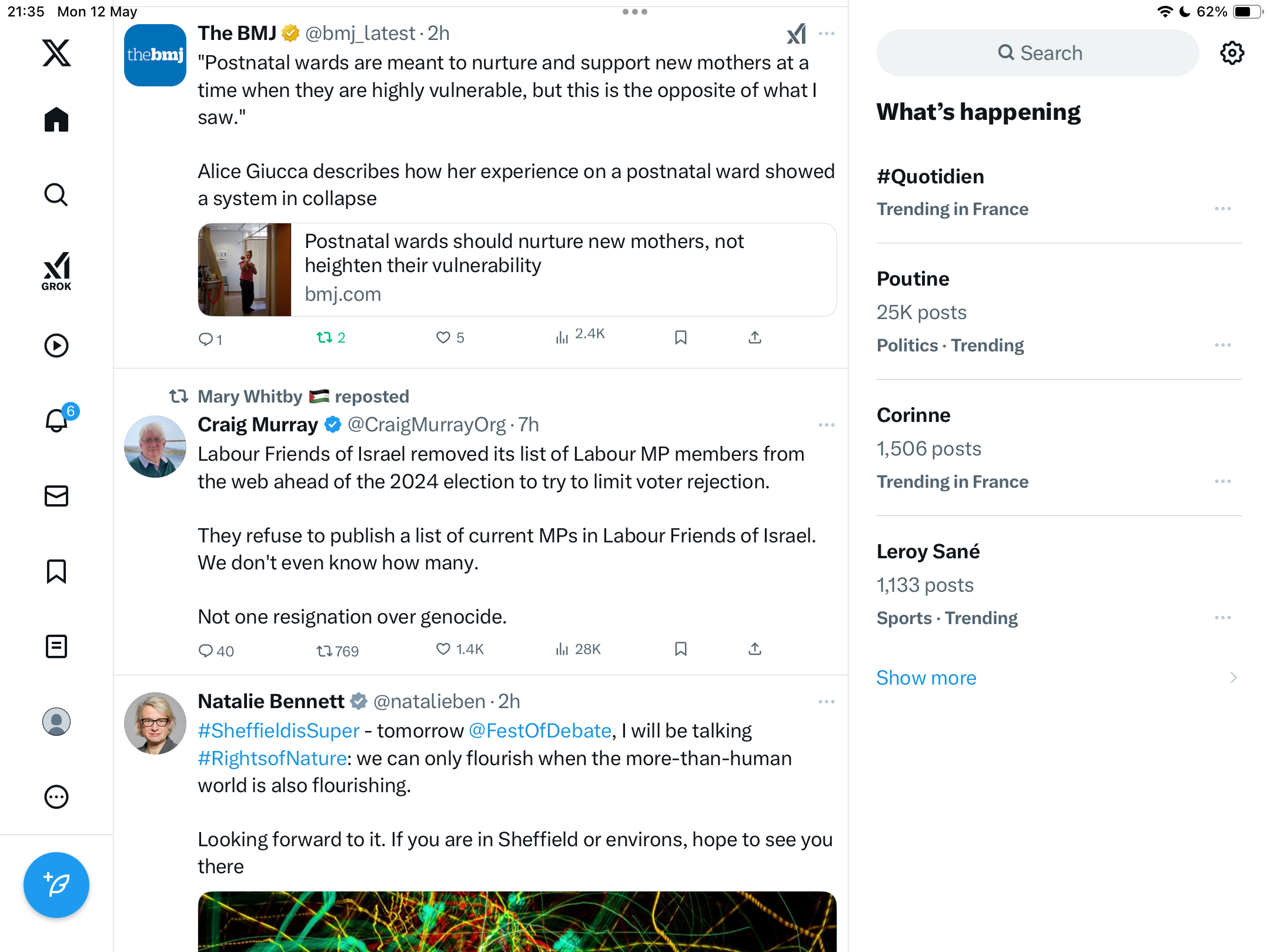Open Grok from the sidebar
The height and width of the screenshot is (952, 1270).
click(56, 270)
